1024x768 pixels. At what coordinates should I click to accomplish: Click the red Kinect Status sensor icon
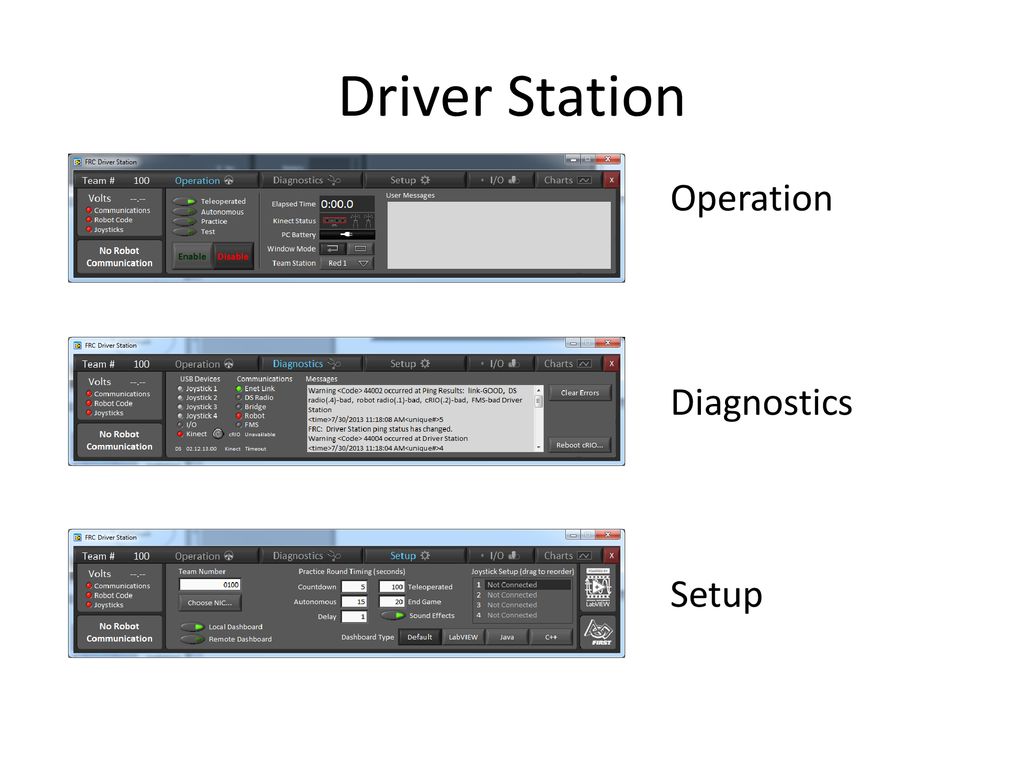click(x=334, y=221)
